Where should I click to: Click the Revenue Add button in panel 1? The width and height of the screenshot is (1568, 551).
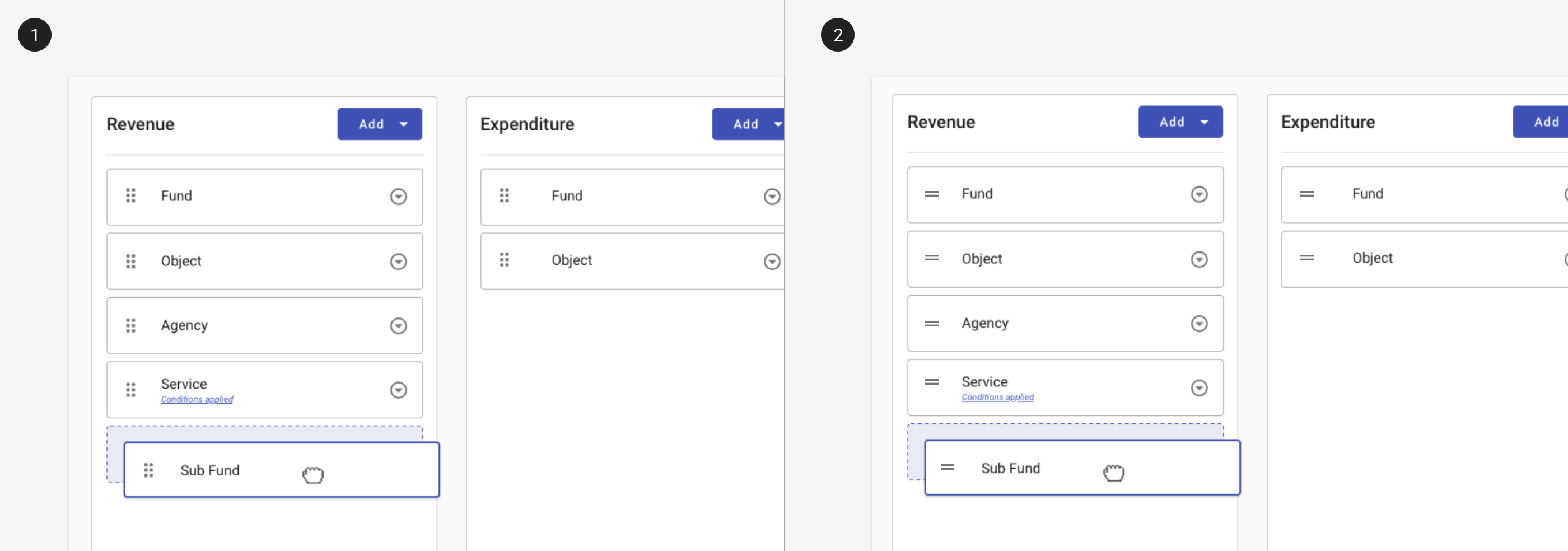pyautogui.click(x=380, y=124)
